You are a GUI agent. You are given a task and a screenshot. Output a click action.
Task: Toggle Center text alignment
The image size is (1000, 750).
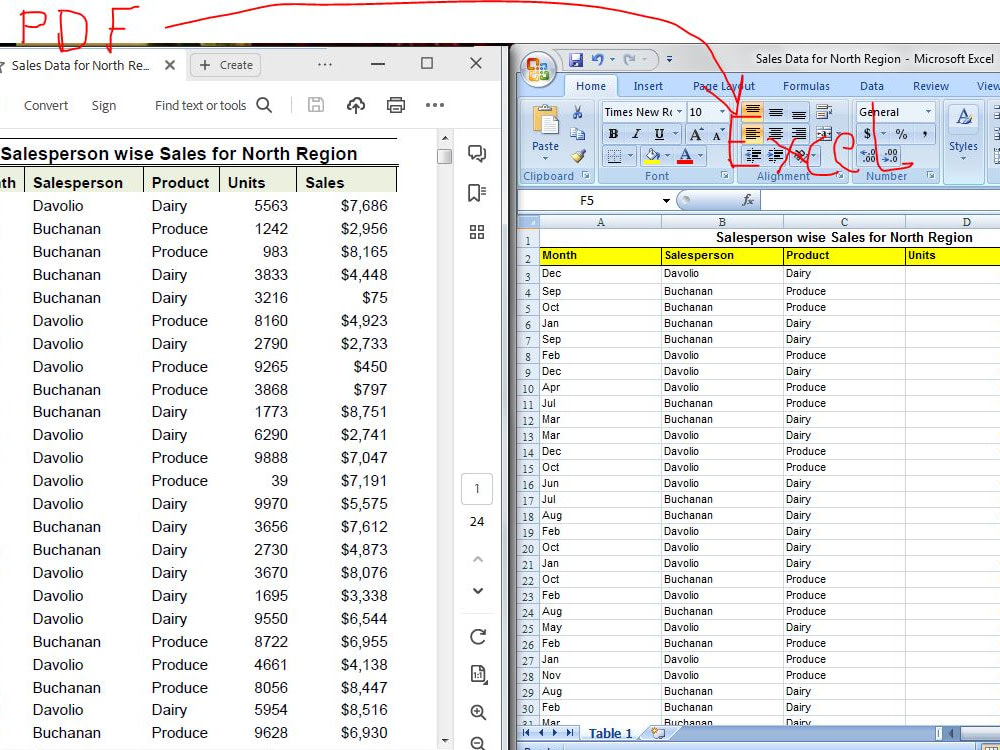(x=776, y=134)
